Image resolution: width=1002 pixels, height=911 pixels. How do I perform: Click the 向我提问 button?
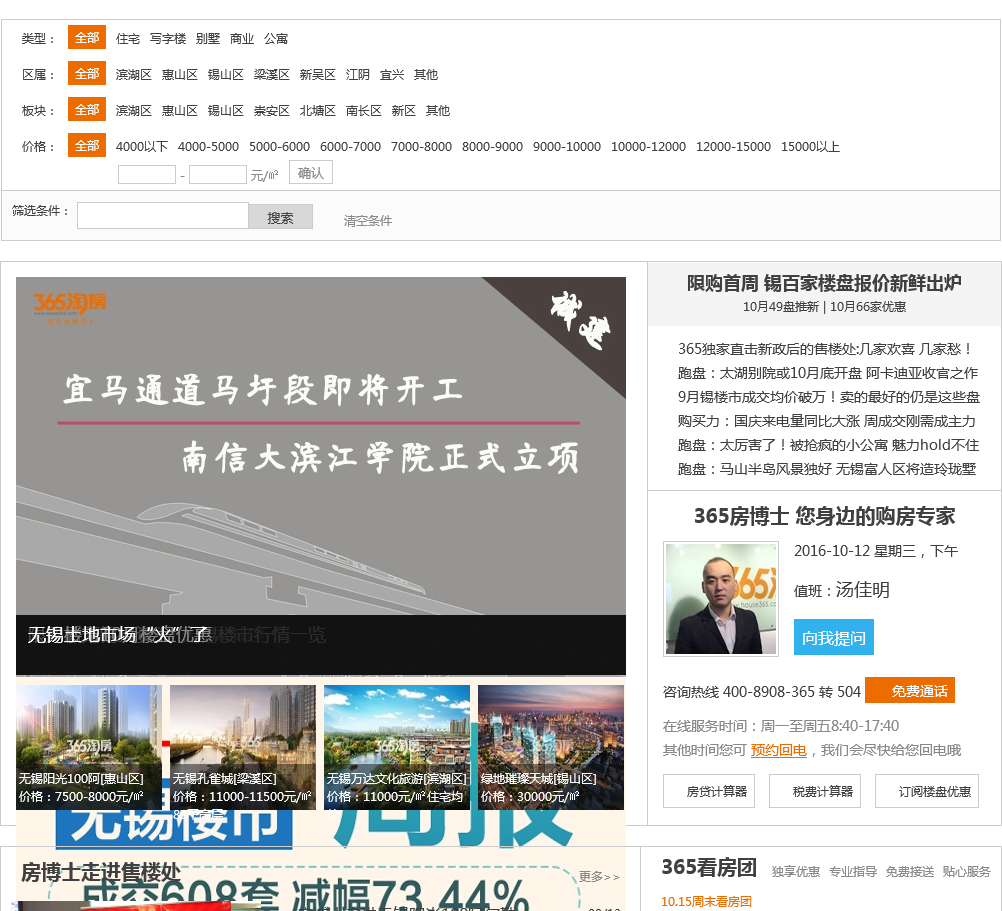coord(833,637)
